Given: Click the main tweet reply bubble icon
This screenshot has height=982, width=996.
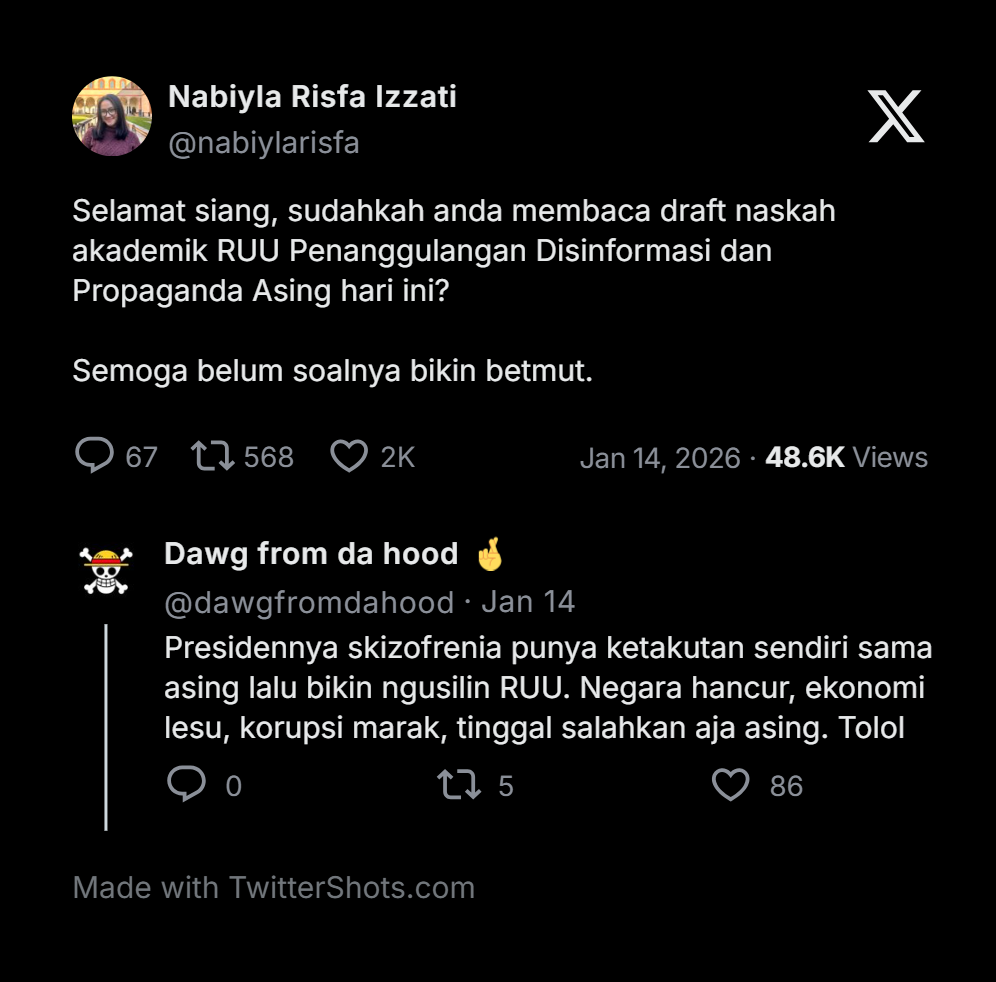Looking at the screenshot, I should coord(95,456).
